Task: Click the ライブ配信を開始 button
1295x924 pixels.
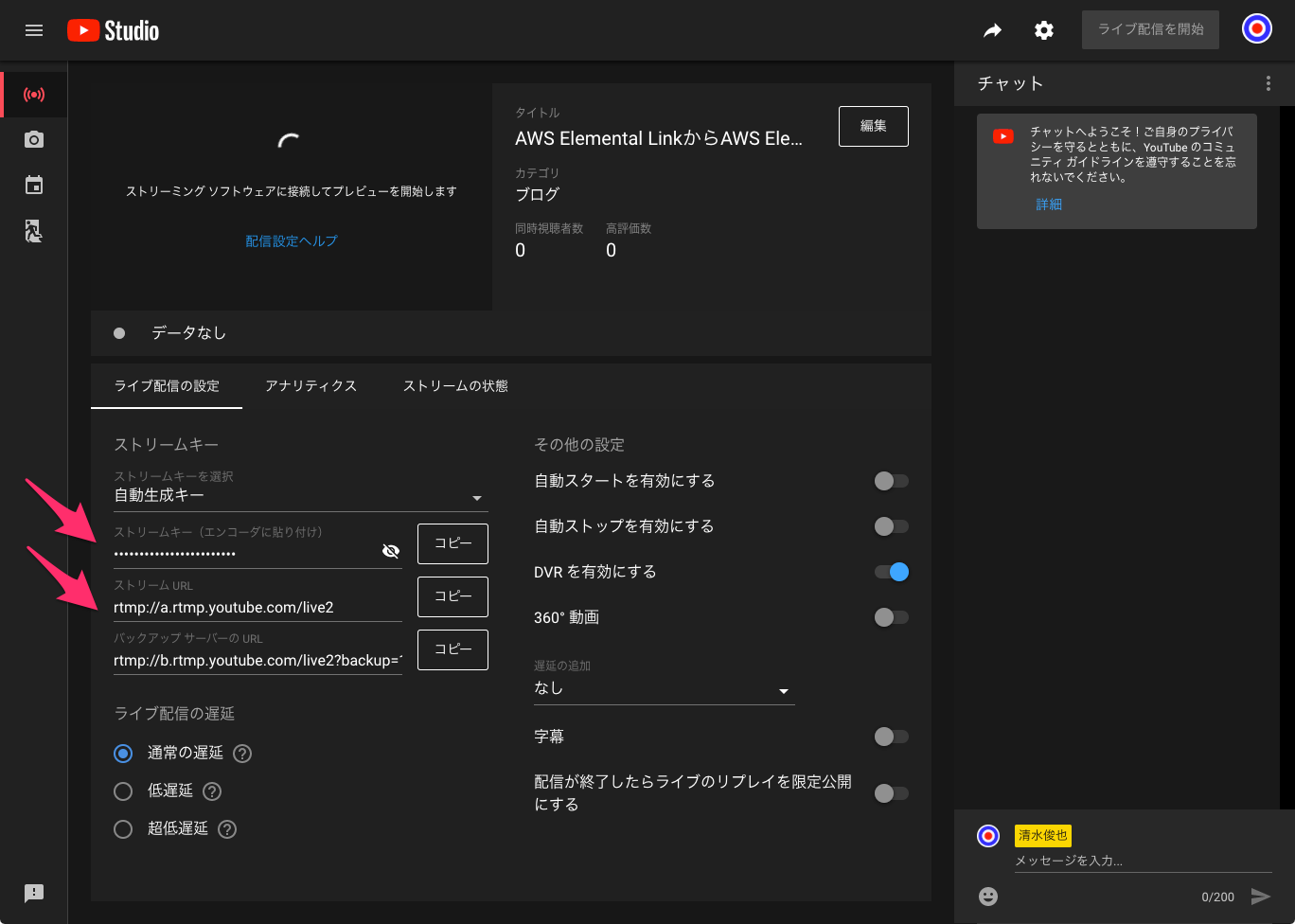Action: tap(1150, 29)
